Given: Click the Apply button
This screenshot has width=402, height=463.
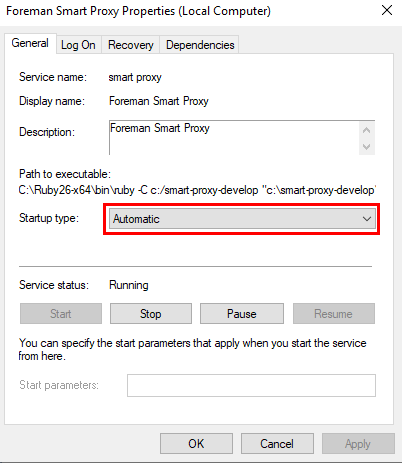Looking at the screenshot, I should pyautogui.click(x=358, y=444).
